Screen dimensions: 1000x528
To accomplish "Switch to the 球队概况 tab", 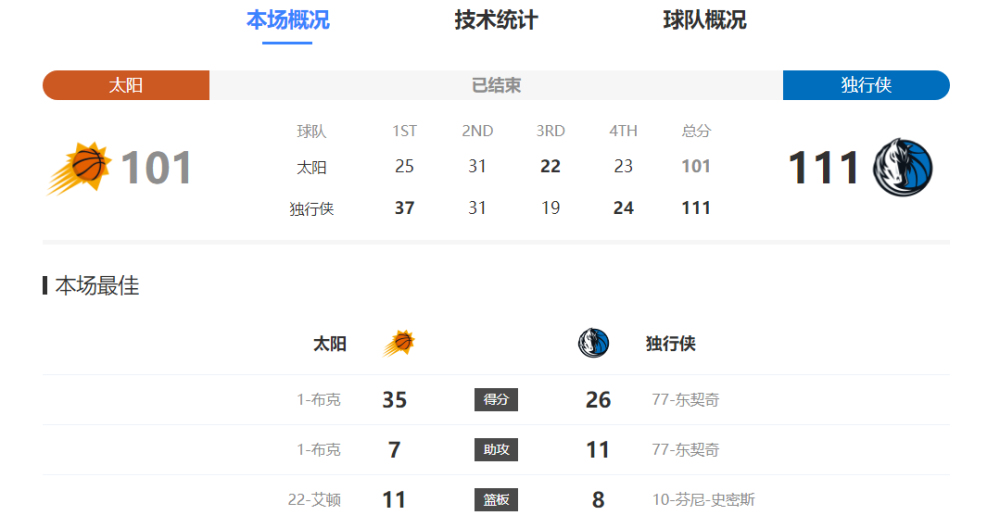I will click(705, 20).
